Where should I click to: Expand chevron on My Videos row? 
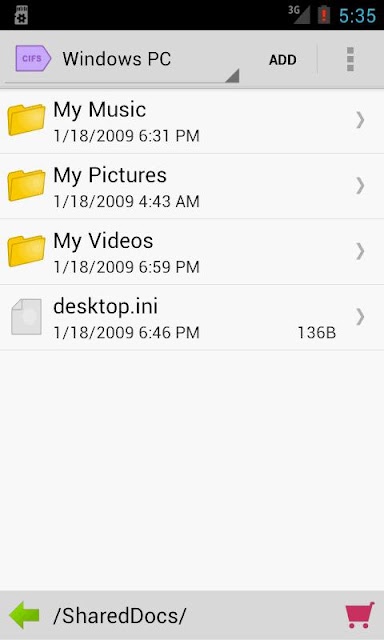pyautogui.click(x=360, y=251)
